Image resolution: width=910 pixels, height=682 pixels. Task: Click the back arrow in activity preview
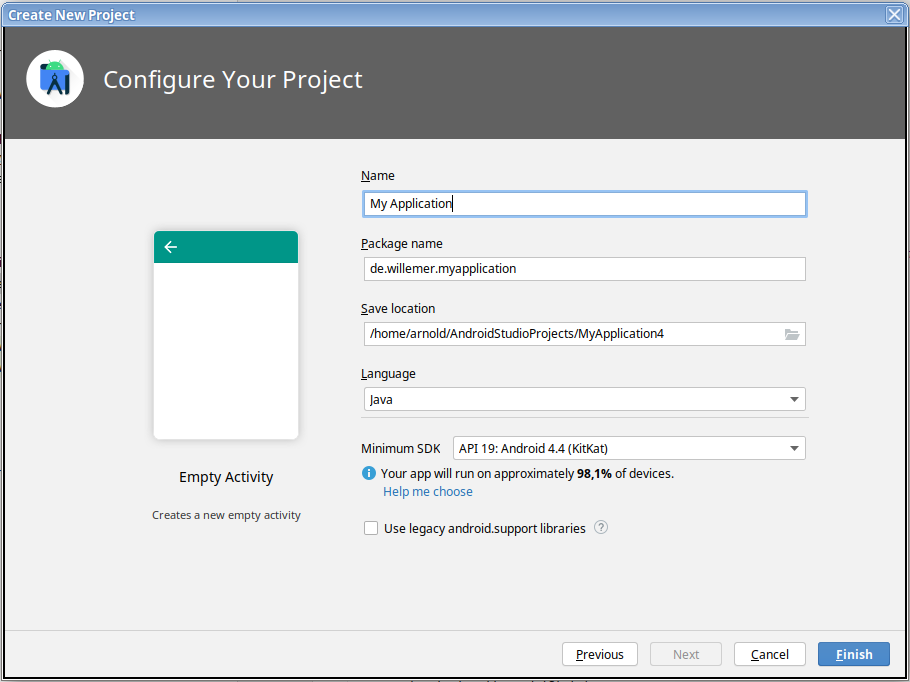click(x=171, y=247)
